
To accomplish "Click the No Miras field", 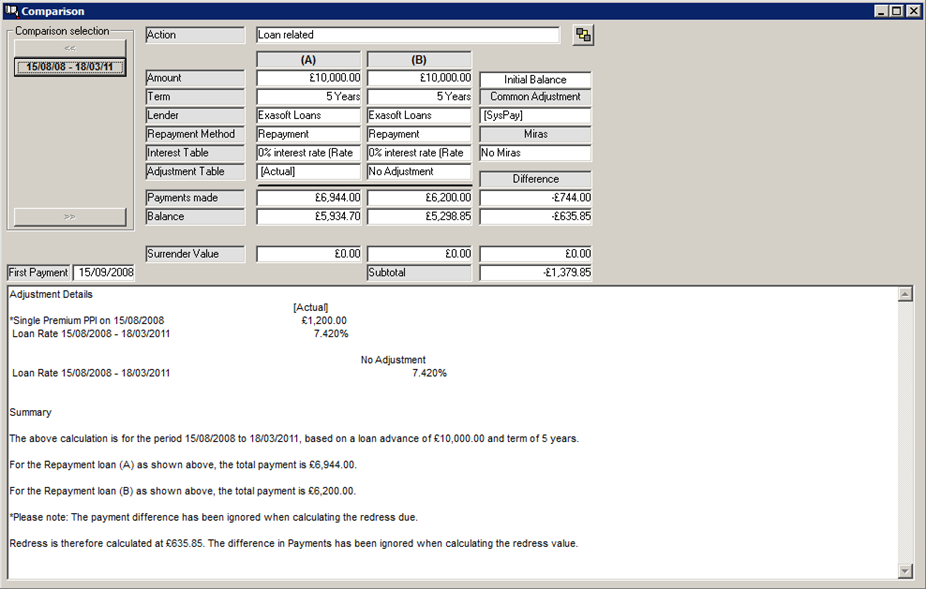I will pyautogui.click(x=535, y=153).
